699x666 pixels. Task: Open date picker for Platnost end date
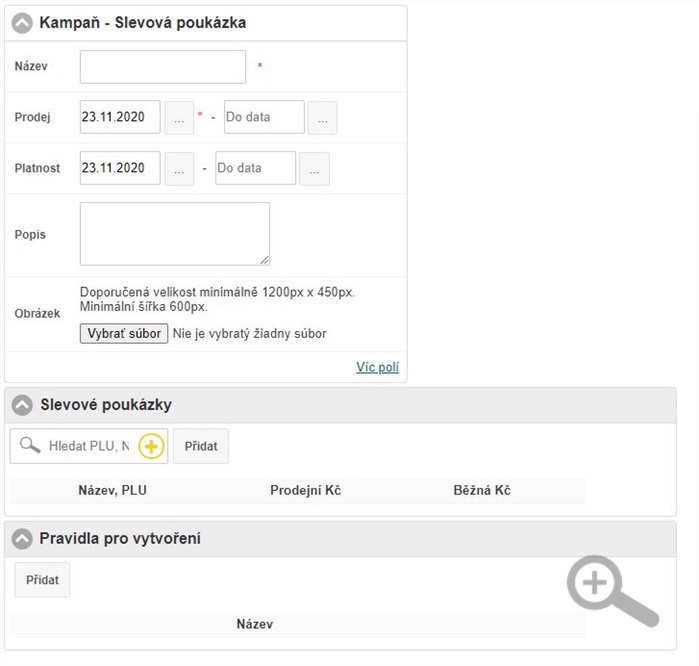pyautogui.click(x=314, y=168)
